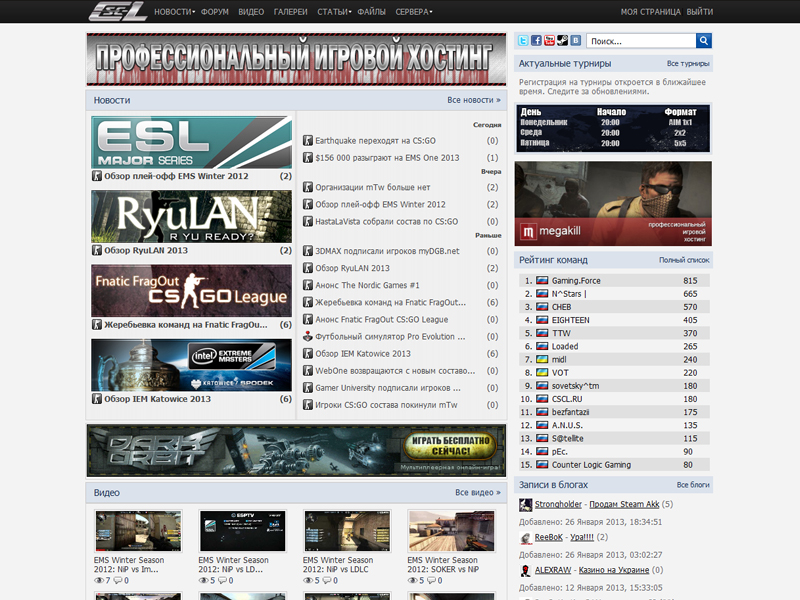Open team N^Stars | in rating
The image size is (800, 600).
tap(569, 294)
